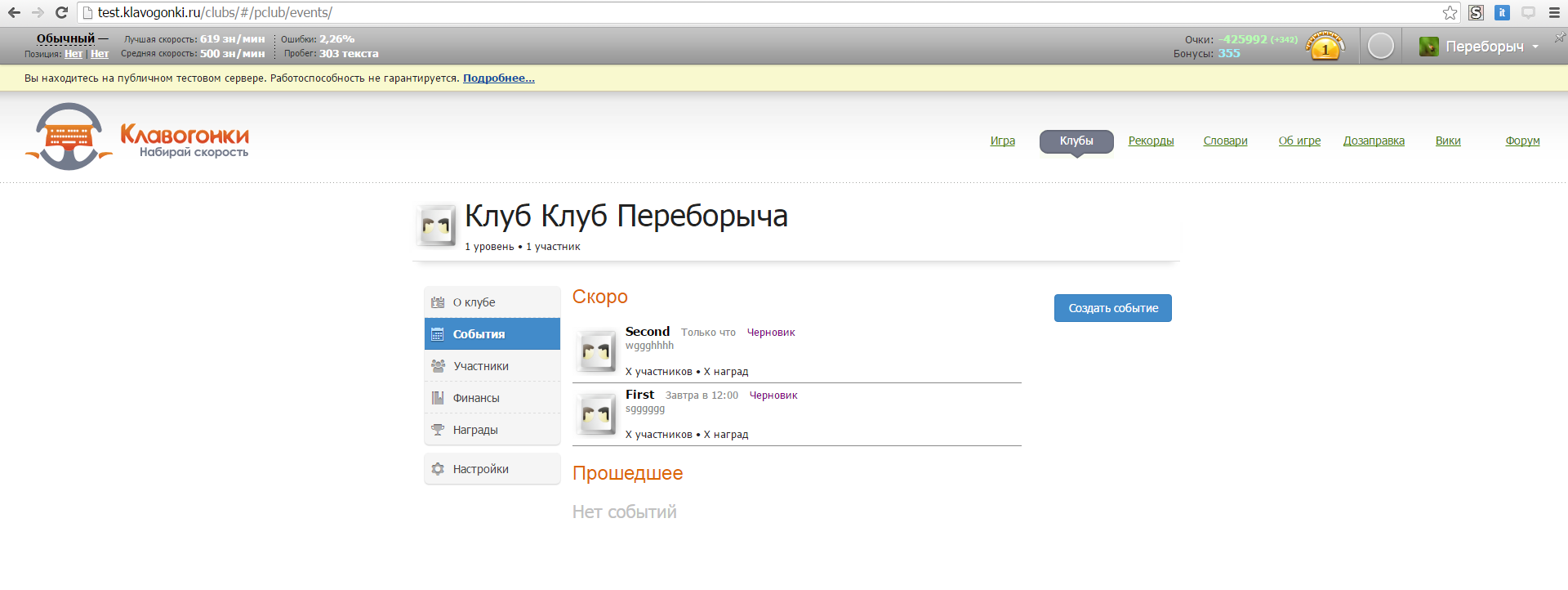Go back using the browser back arrow

14,12
